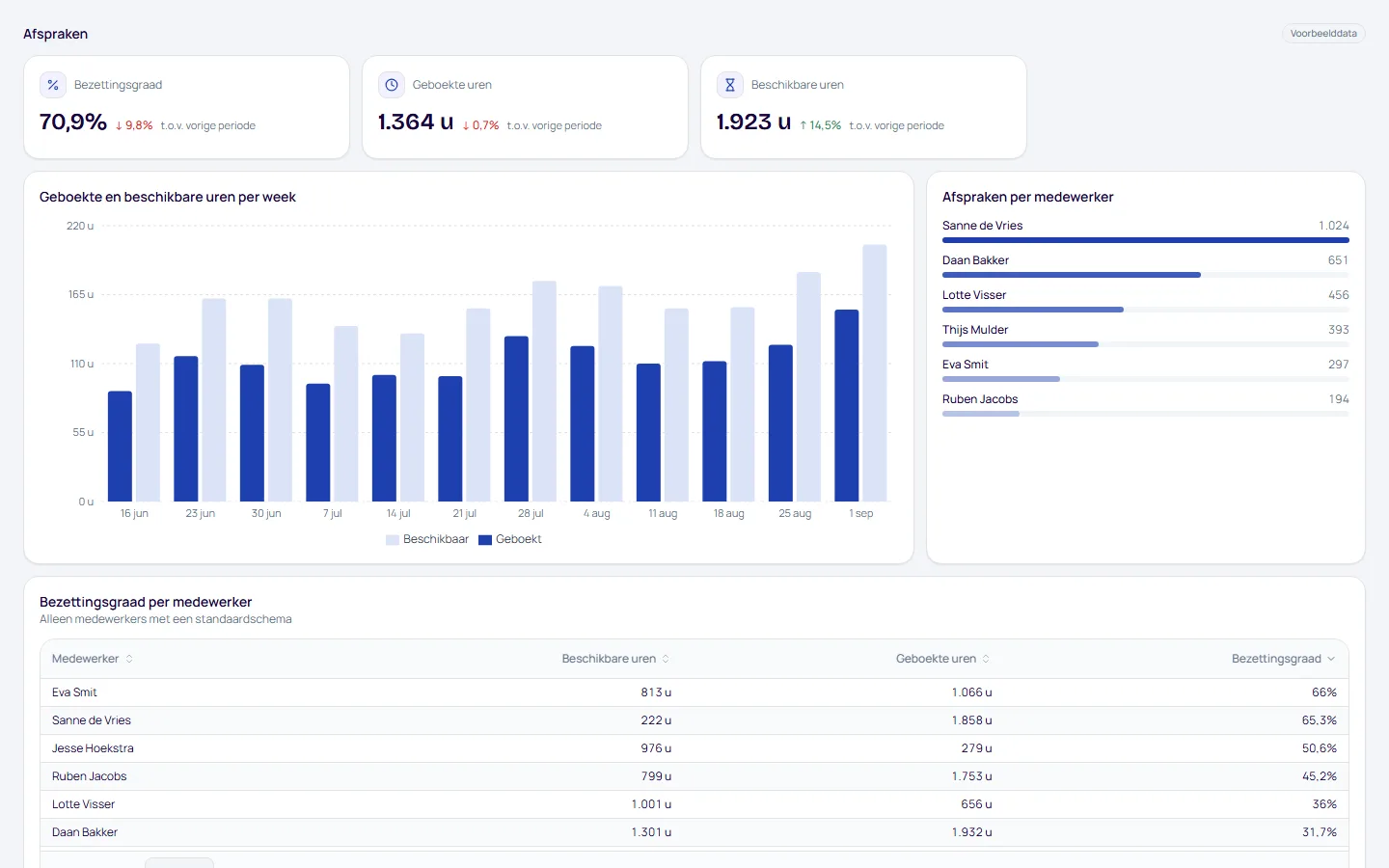Toggle the Geboekt legend swatch

pyautogui.click(x=485, y=540)
